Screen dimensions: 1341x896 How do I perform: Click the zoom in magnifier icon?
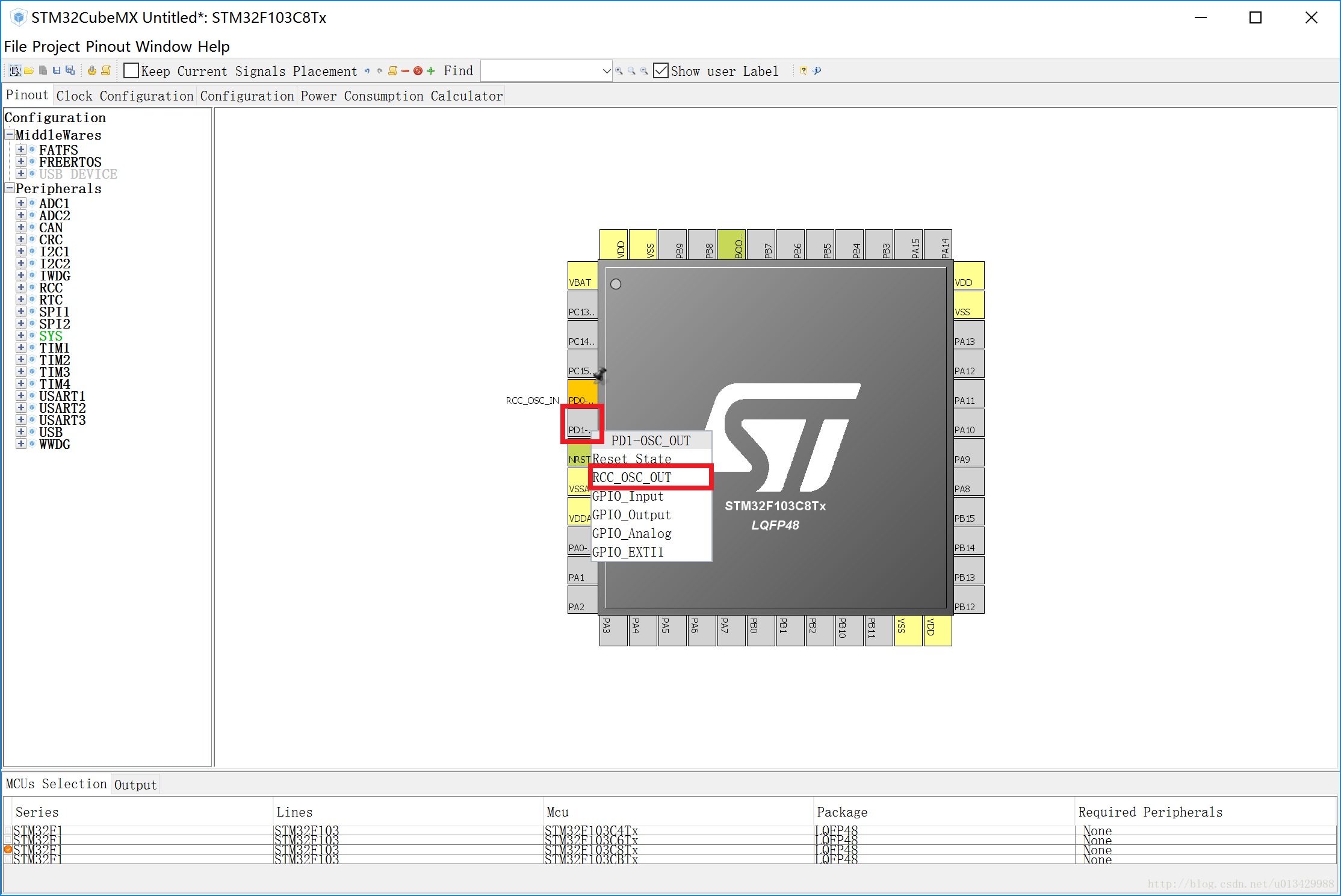pos(619,71)
